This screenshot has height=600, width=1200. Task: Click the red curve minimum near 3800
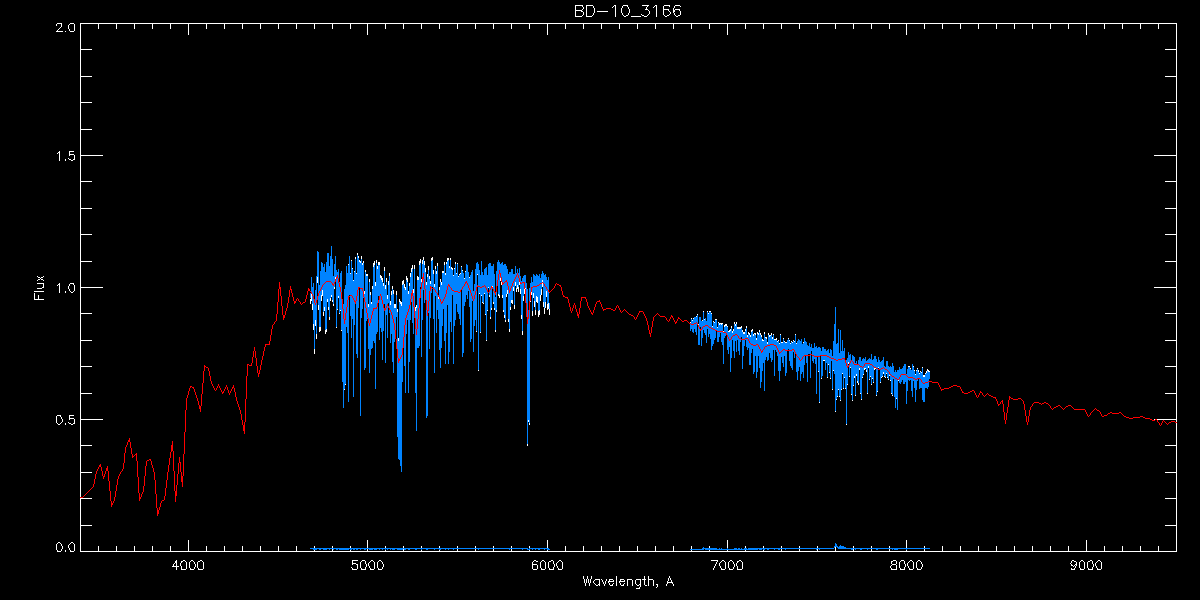coord(158,513)
